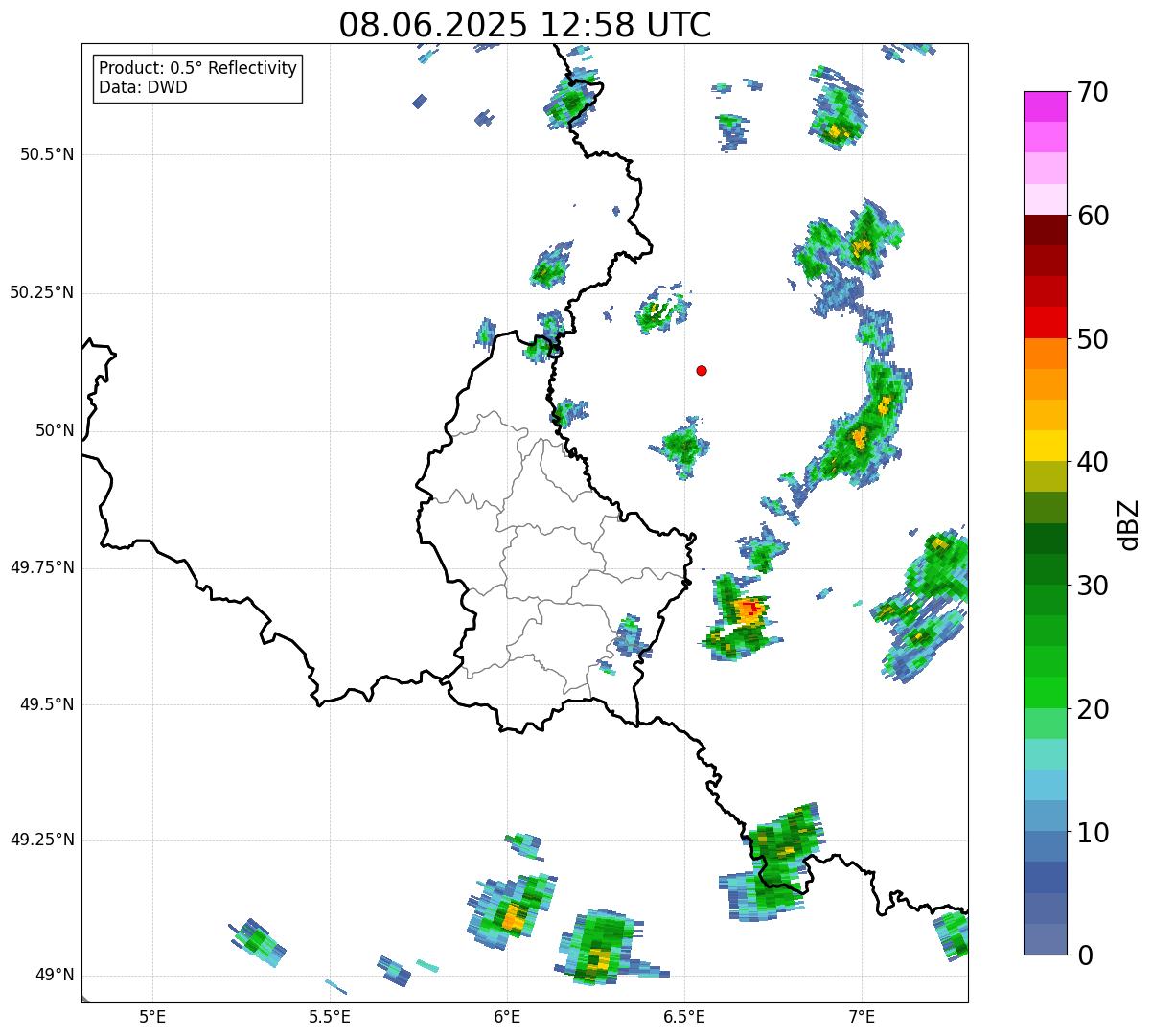Click the colorbar value 0
The height and width of the screenshot is (1036, 1152).
click(1086, 955)
